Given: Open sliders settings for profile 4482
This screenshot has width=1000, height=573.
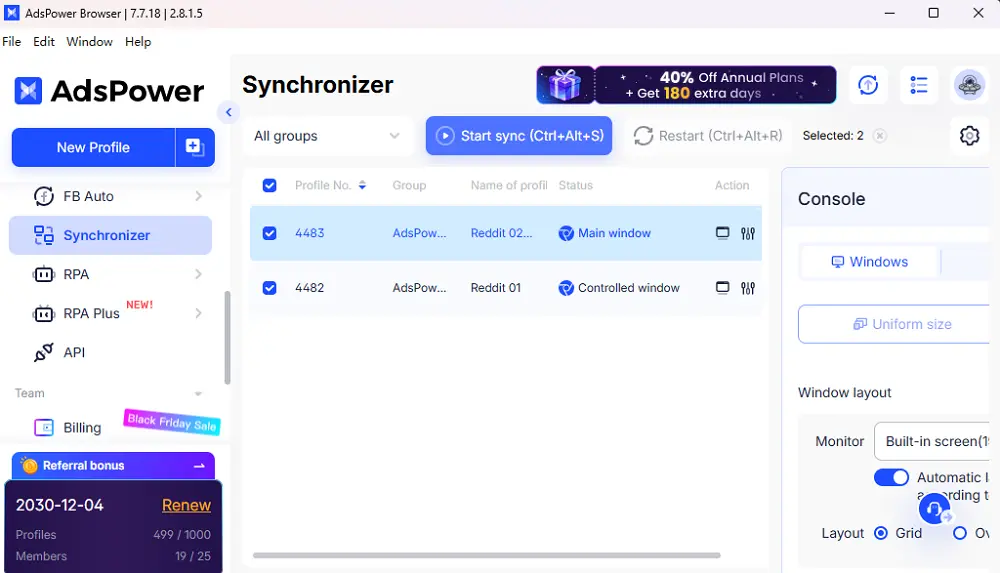Looking at the screenshot, I should (747, 288).
